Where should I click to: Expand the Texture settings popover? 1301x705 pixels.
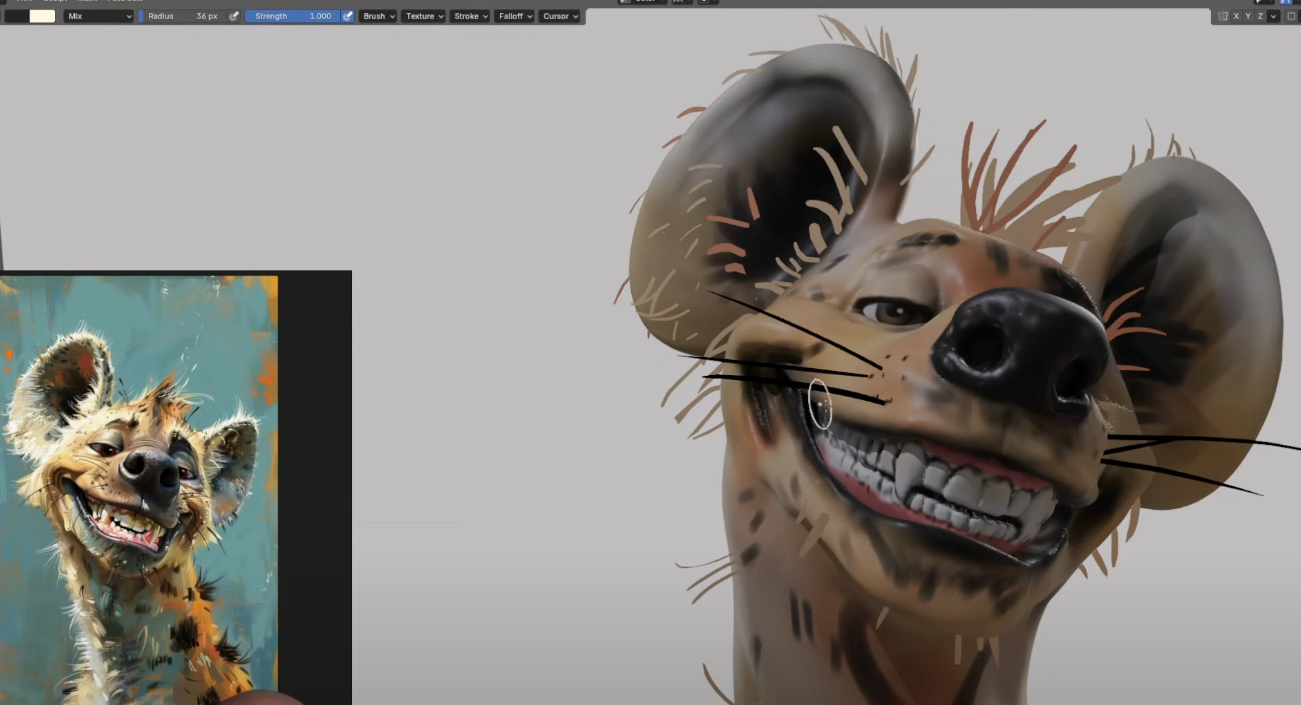pyautogui.click(x=424, y=16)
